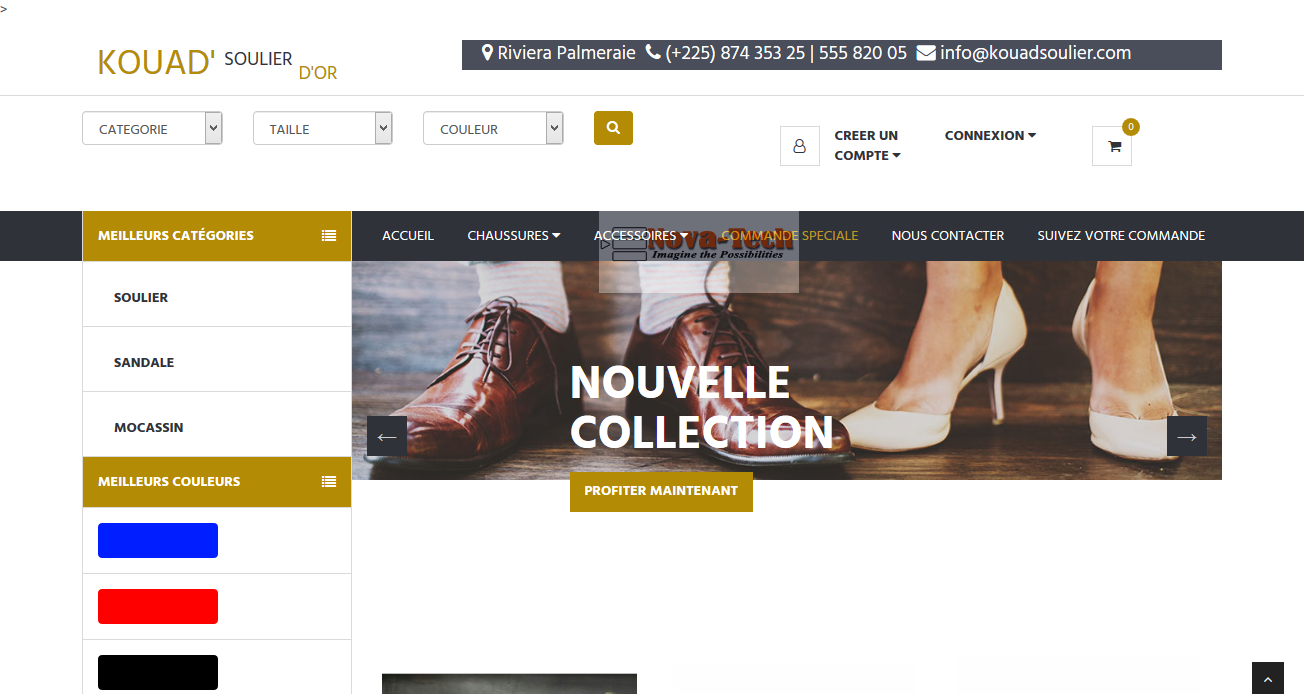Image resolution: width=1304 pixels, height=694 pixels.
Task: Expand the Connexion dropdown
Action: 990,135
